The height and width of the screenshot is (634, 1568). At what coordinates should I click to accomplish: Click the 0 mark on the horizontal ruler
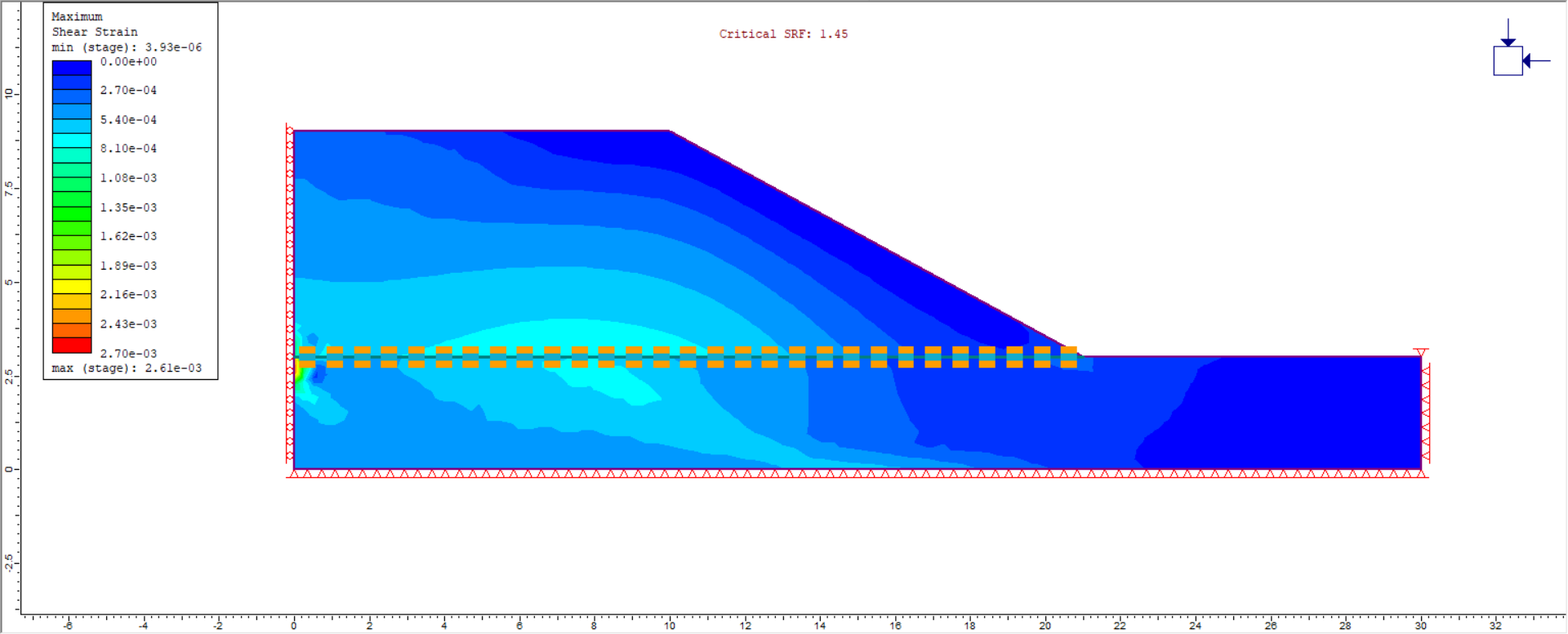pos(294,625)
